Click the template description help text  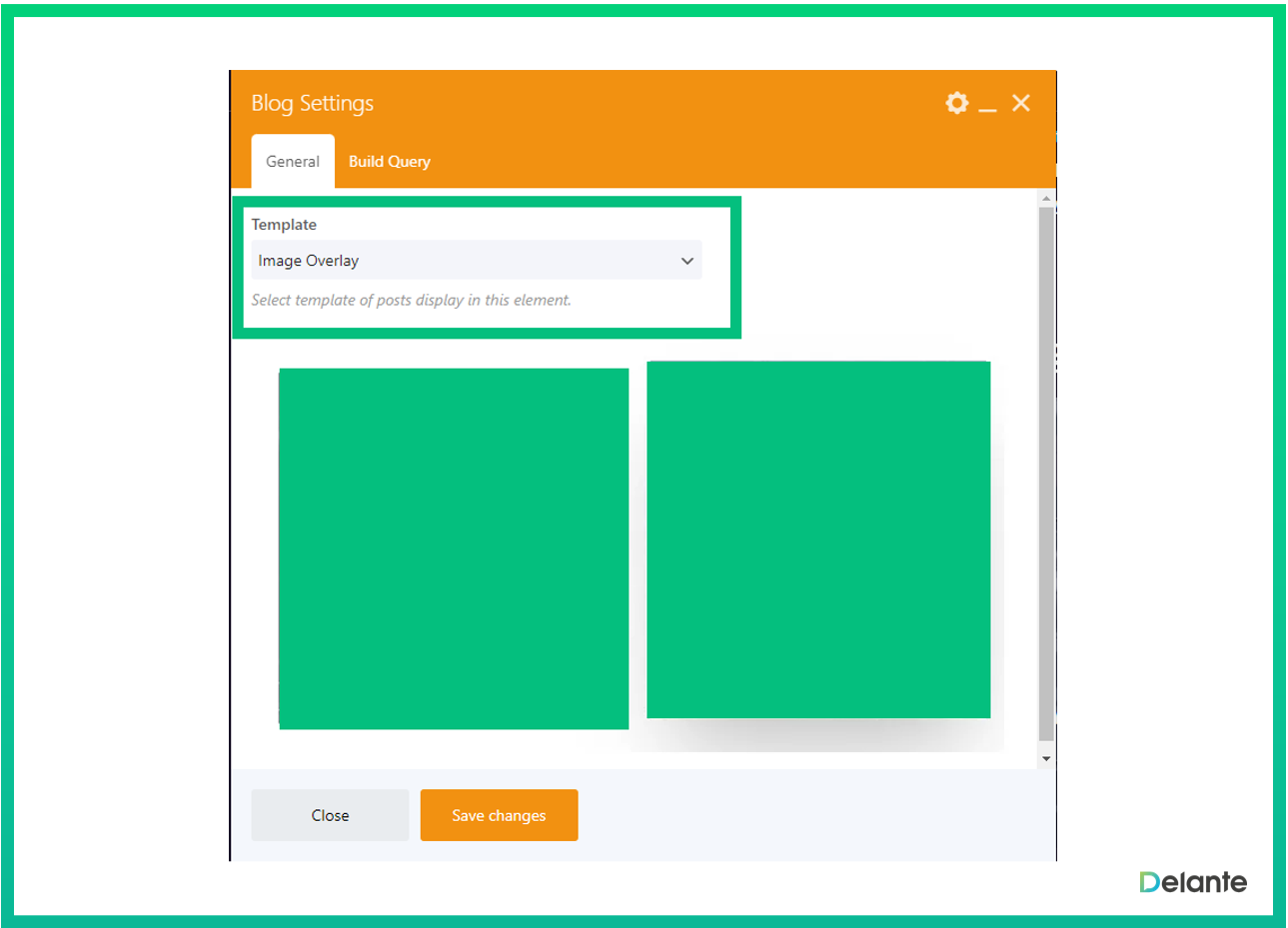(x=411, y=300)
